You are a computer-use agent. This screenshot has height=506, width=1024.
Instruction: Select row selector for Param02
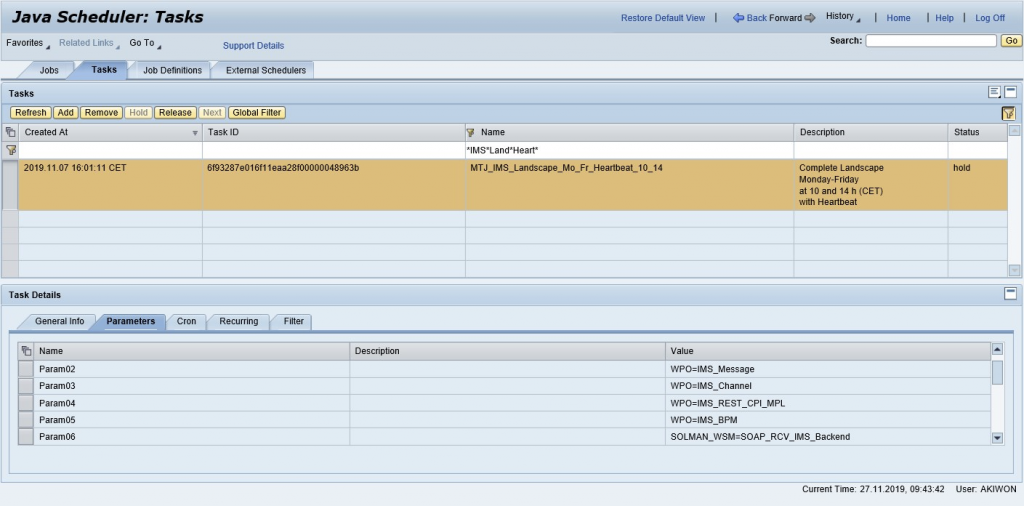[x=25, y=369]
